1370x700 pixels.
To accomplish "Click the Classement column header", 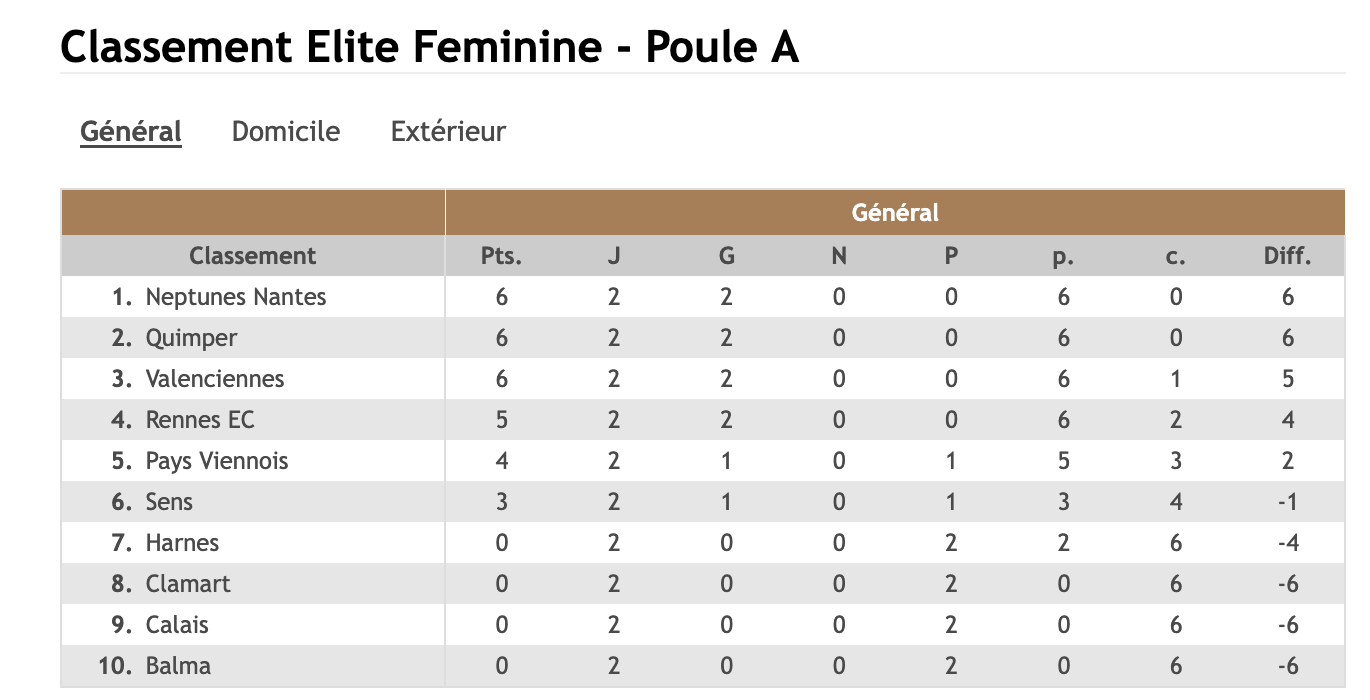I will coord(252,256).
